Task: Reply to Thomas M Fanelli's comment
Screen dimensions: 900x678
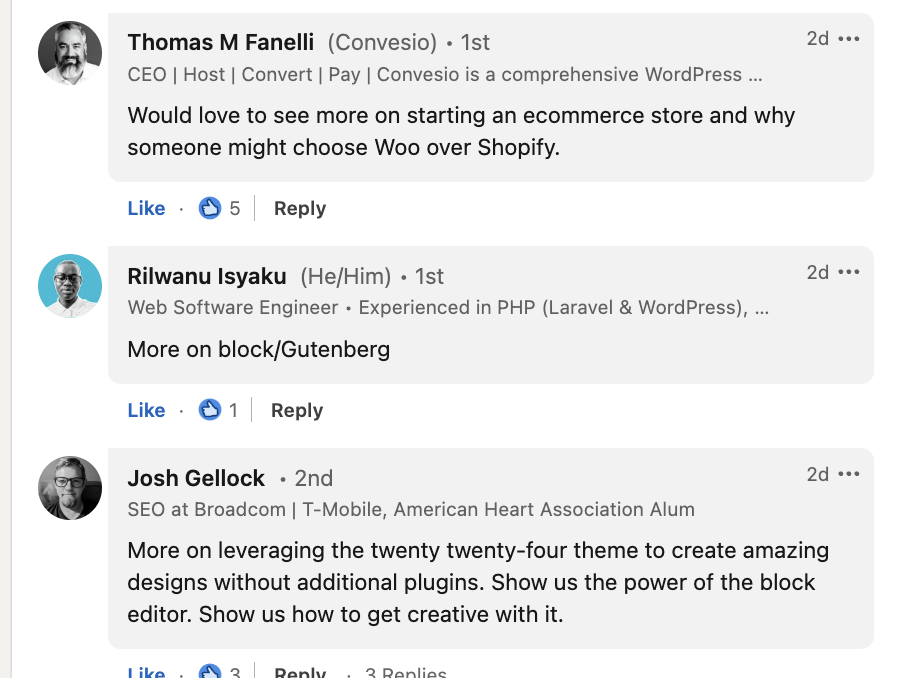Action: [x=300, y=208]
